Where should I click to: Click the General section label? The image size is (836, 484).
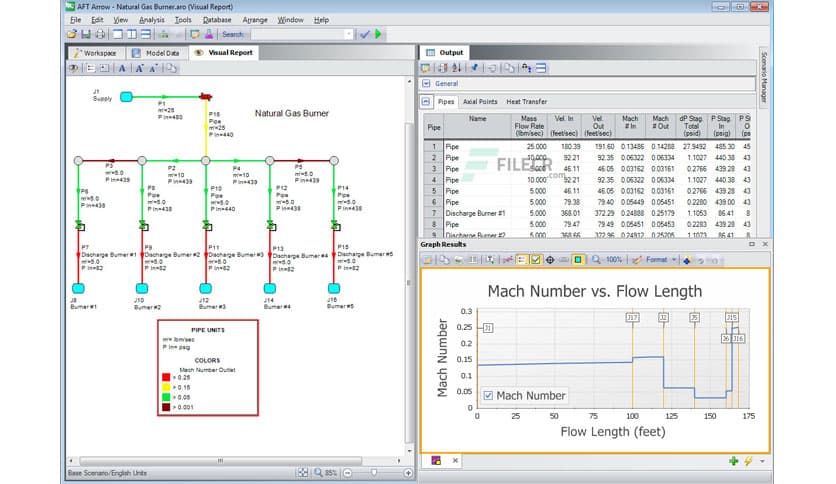coord(446,84)
